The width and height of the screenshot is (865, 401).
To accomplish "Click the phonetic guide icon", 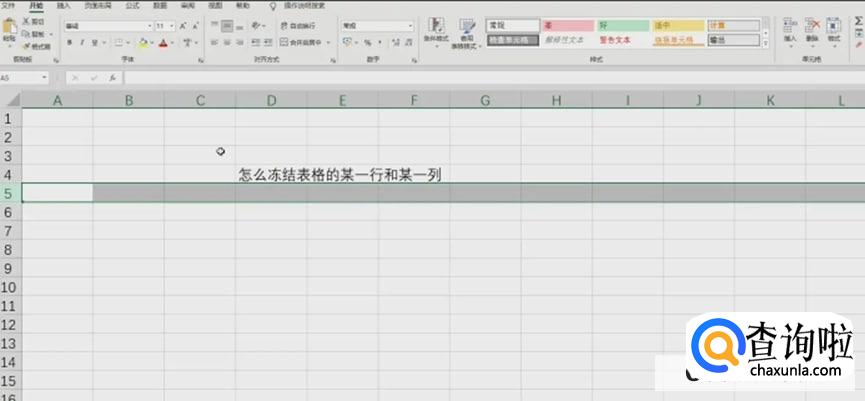I will pos(188,42).
